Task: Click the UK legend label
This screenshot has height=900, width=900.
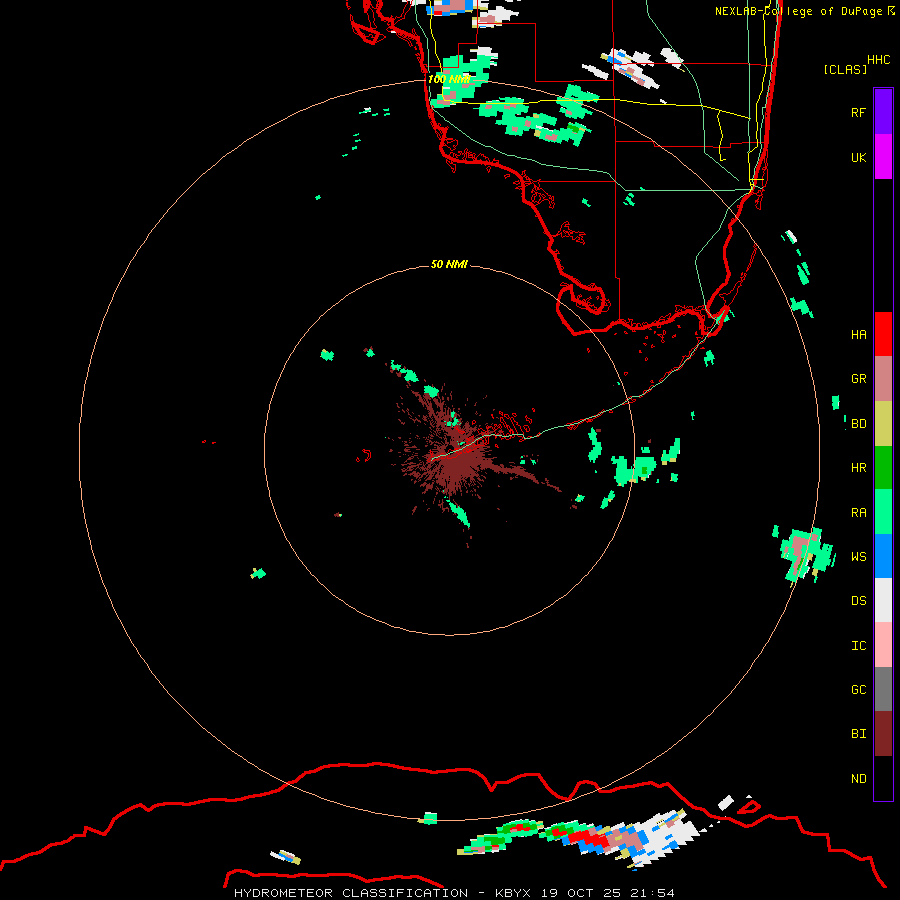Action: pyautogui.click(x=858, y=157)
